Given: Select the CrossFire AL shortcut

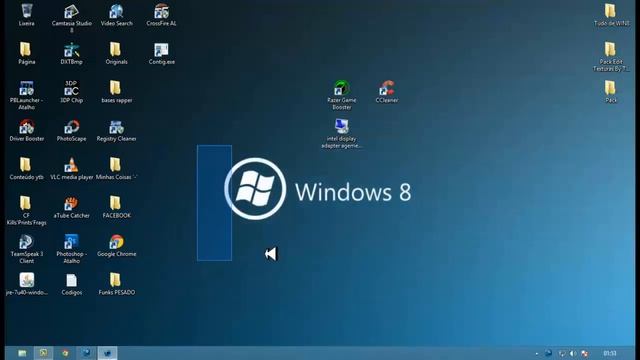Looking at the screenshot, I should [161, 11].
